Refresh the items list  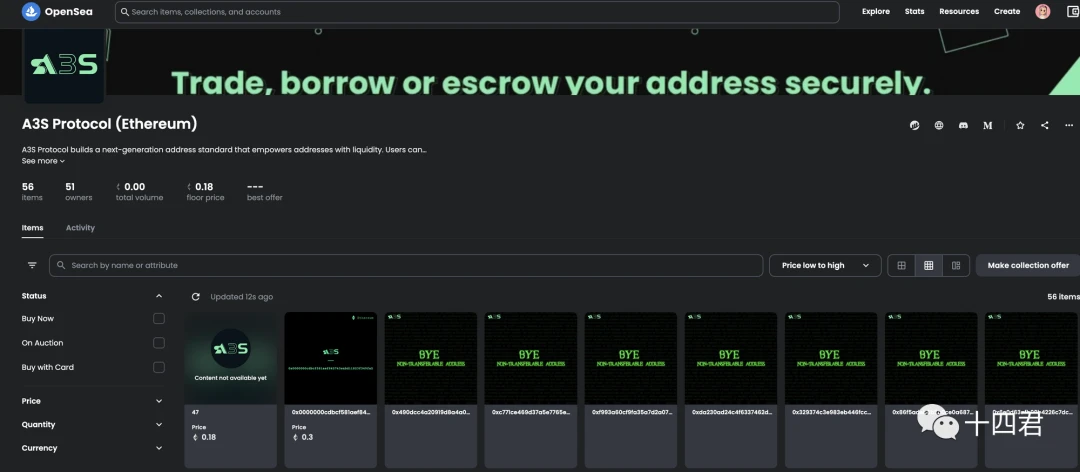pos(196,297)
